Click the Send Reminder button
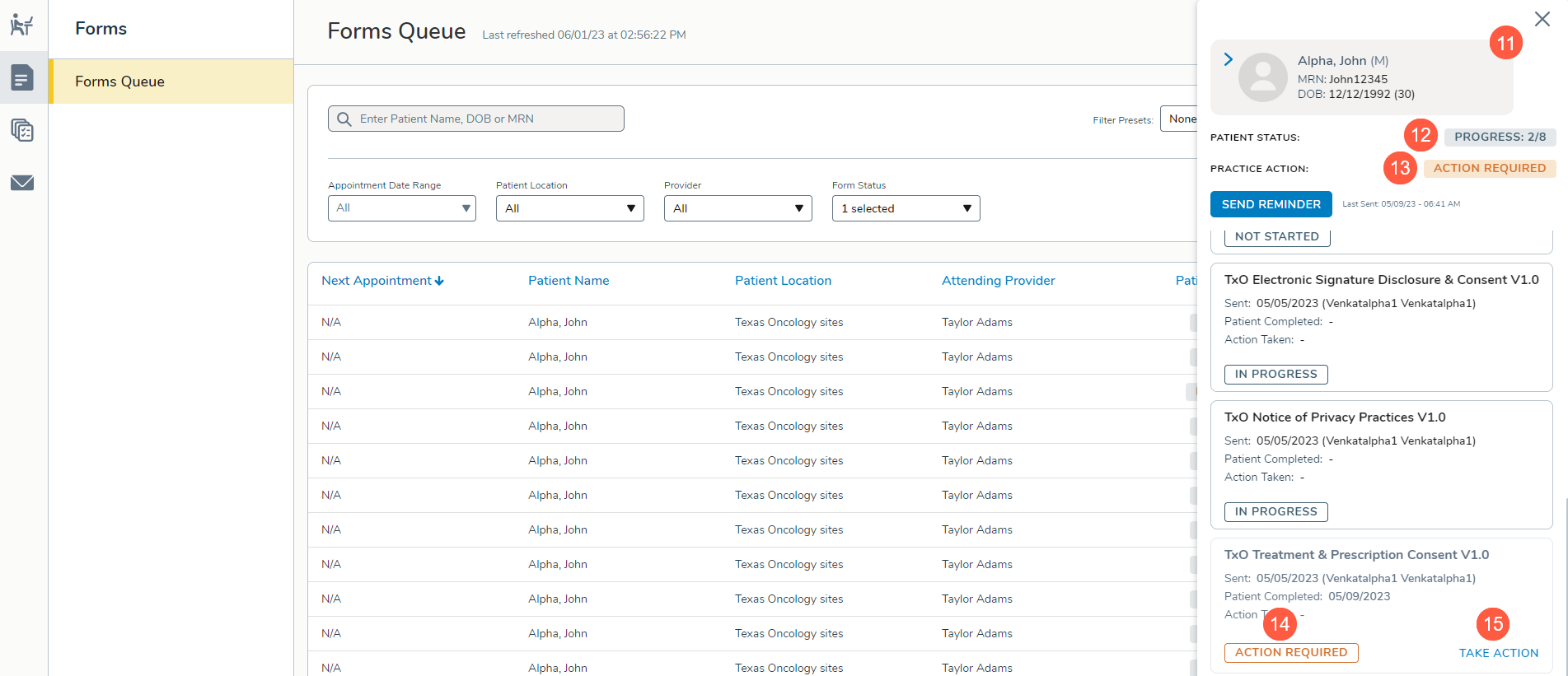Image resolution: width=1568 pixels, height=676 pixels. [1271, 204]
